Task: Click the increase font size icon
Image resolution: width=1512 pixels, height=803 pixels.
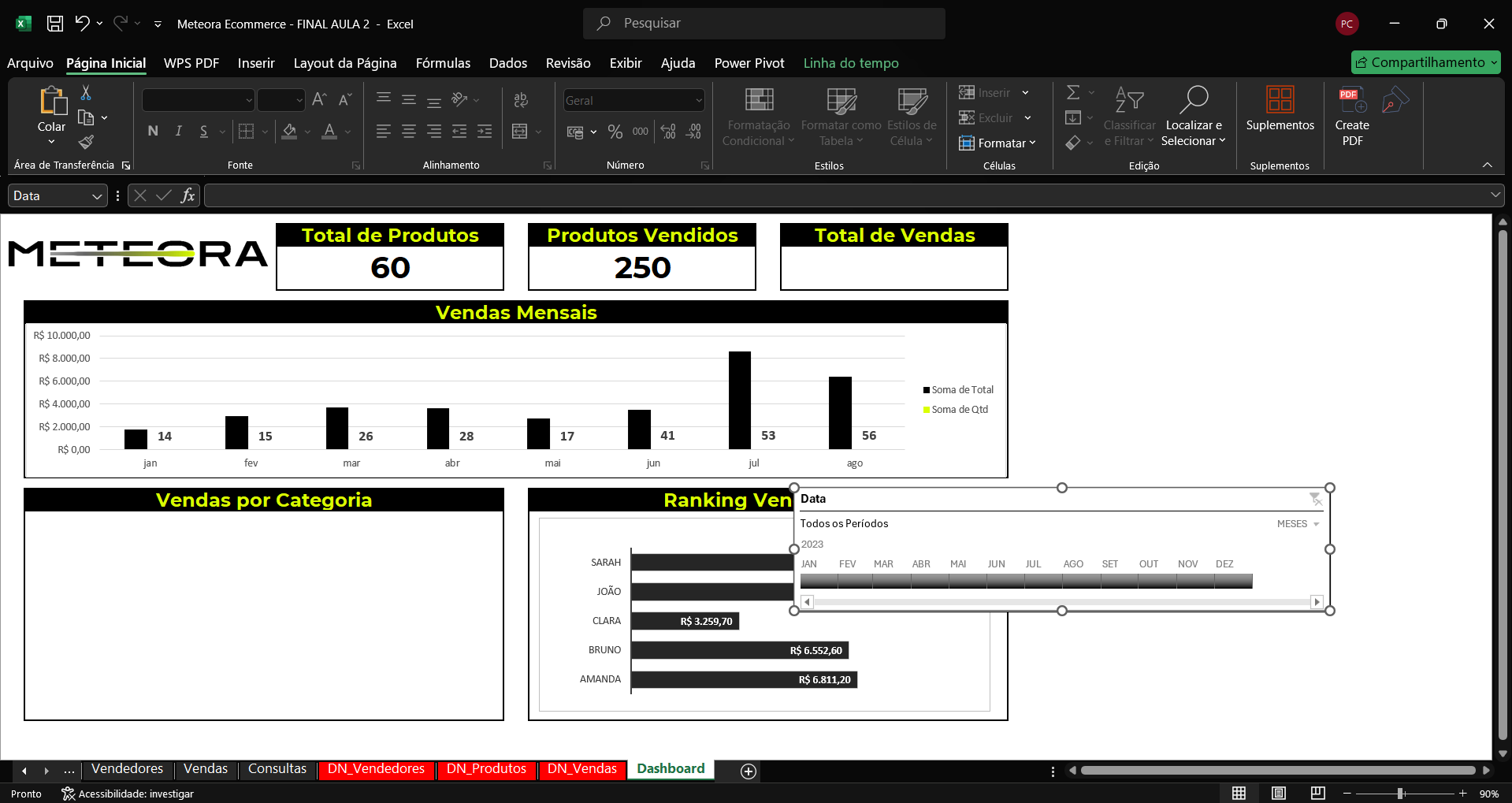Action: (x=319, y=100)
